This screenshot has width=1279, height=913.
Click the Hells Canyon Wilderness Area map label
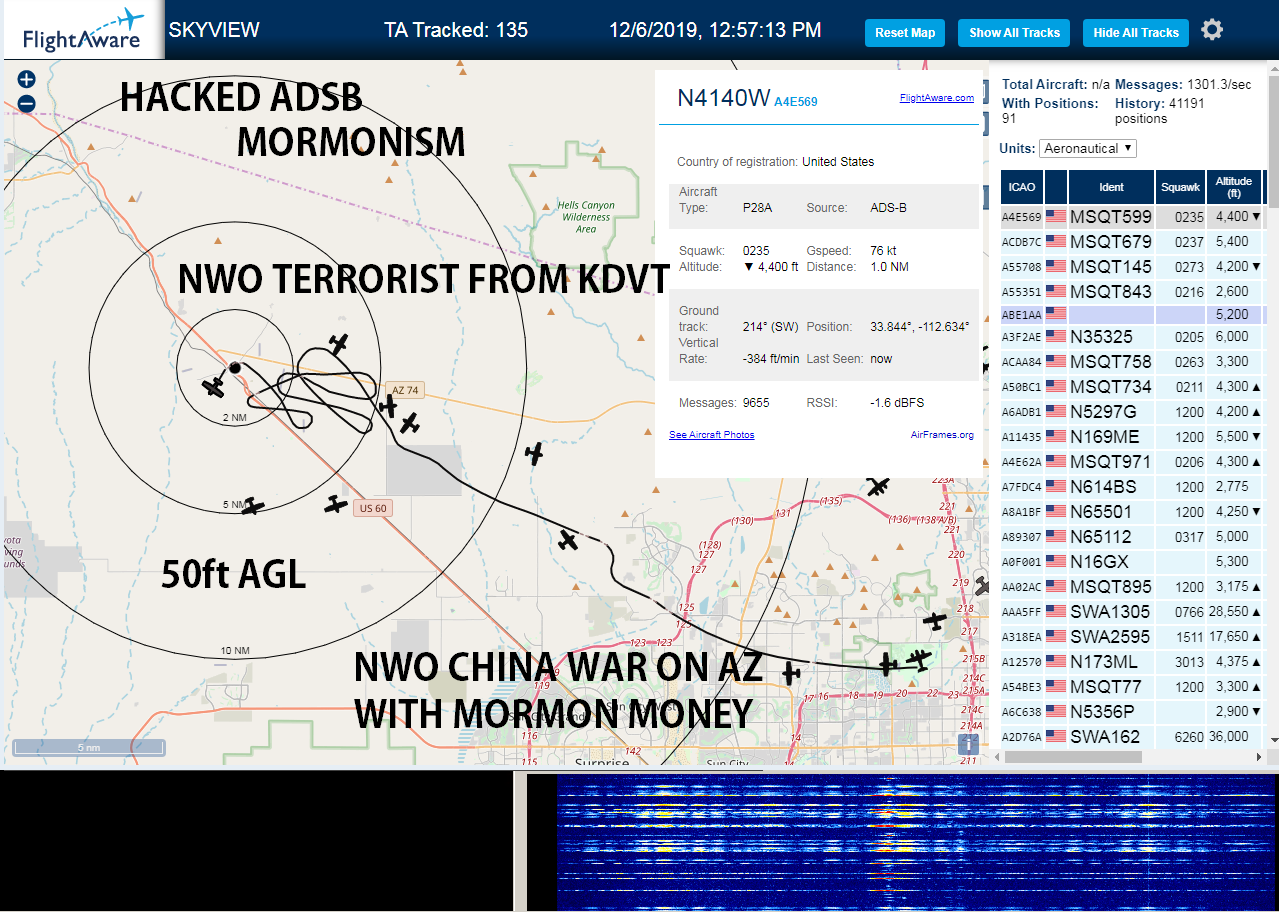(x=586, y=217)
